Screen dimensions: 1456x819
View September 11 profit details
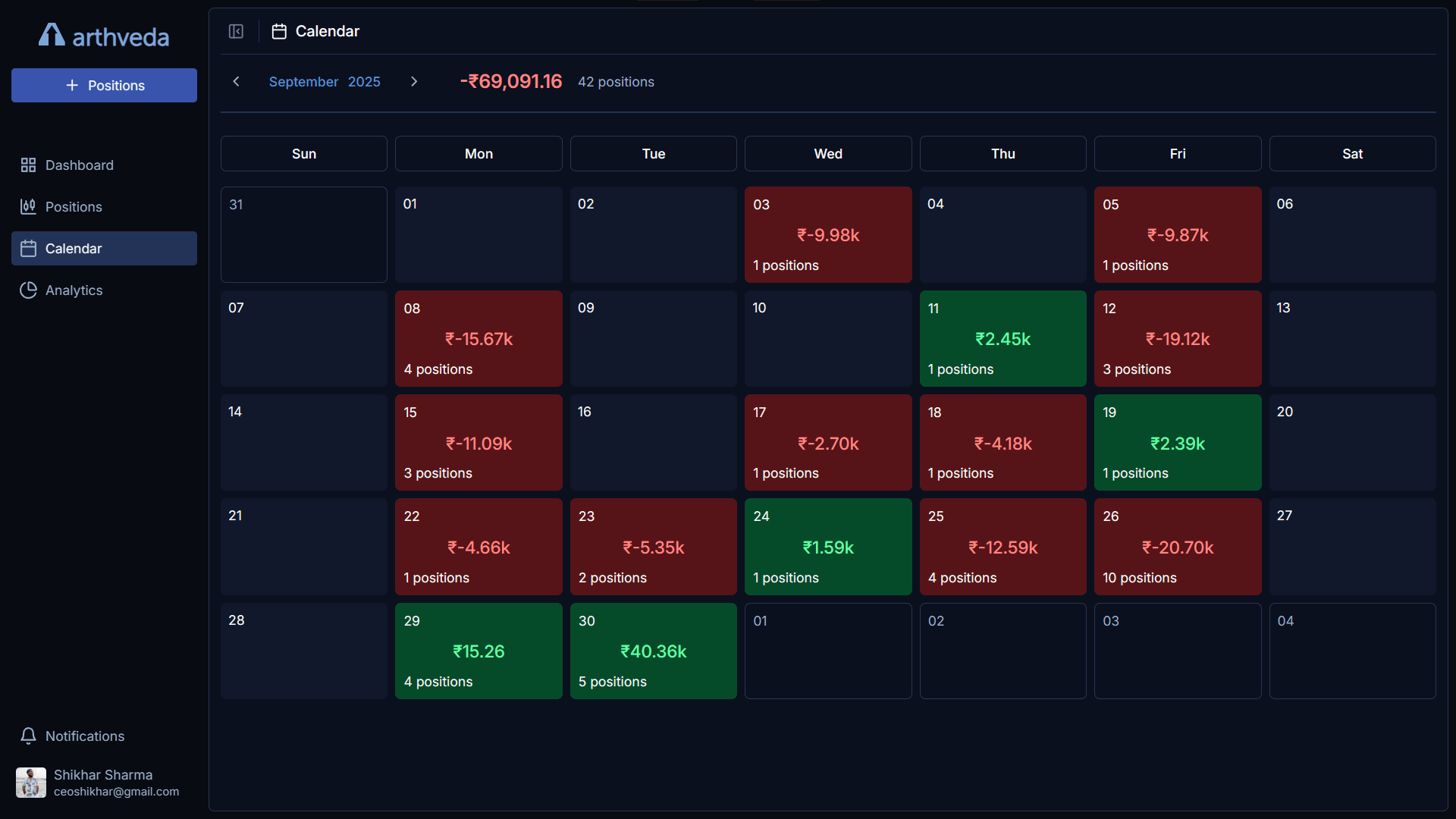point(1003,338)
